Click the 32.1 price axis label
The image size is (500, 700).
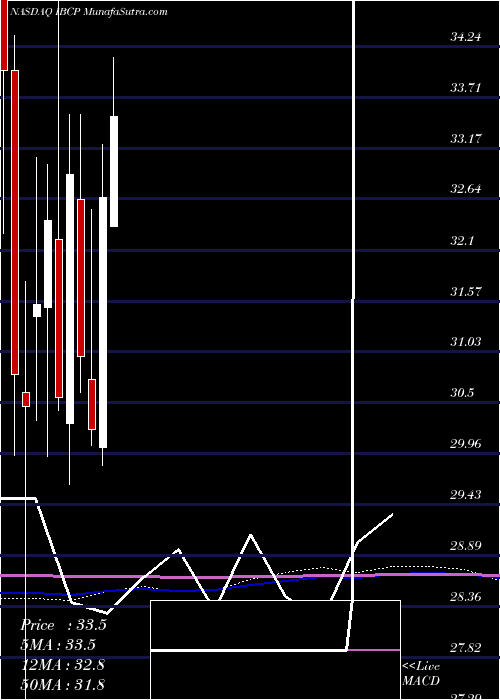(x=462, y=241)
